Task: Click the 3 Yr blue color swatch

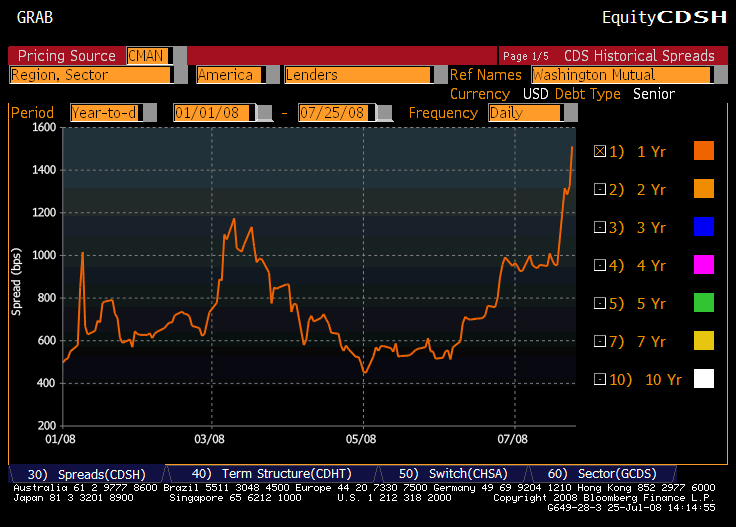Action: click(704, 227)
